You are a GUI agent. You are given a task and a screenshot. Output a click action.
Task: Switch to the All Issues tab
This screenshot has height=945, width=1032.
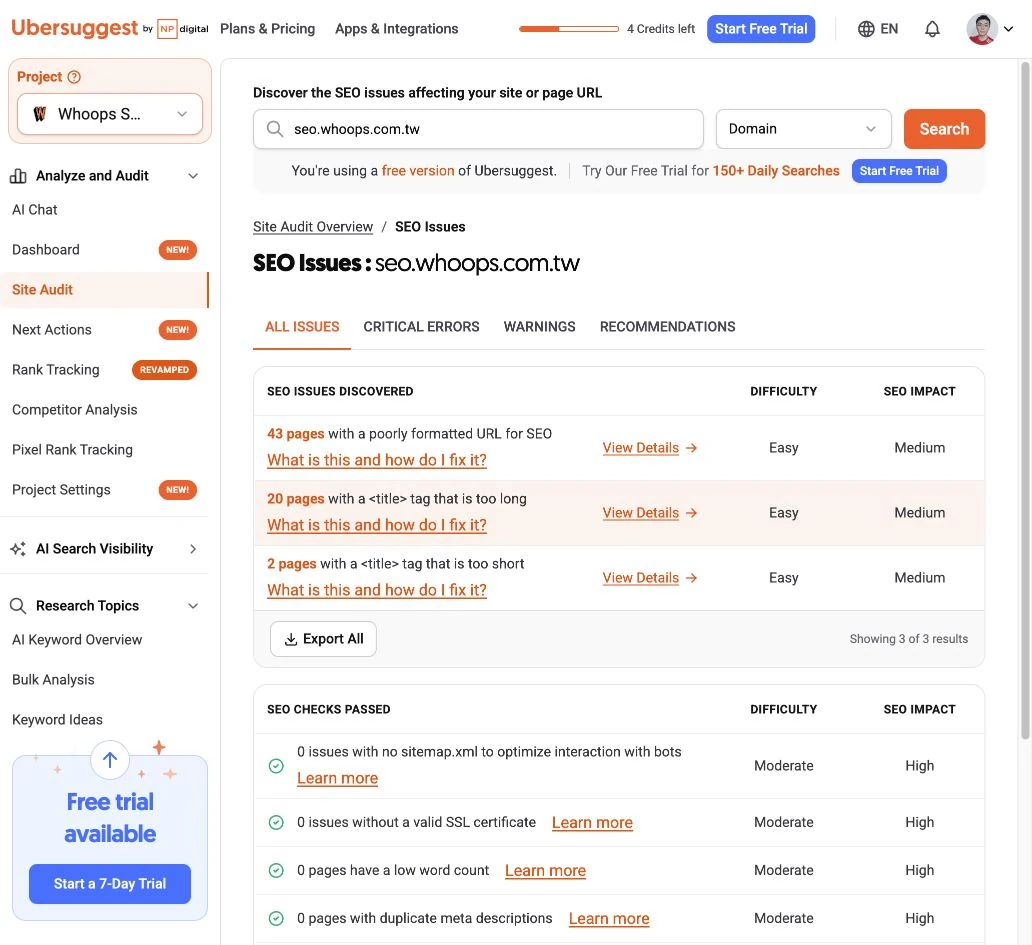click(x=302, y=327)
